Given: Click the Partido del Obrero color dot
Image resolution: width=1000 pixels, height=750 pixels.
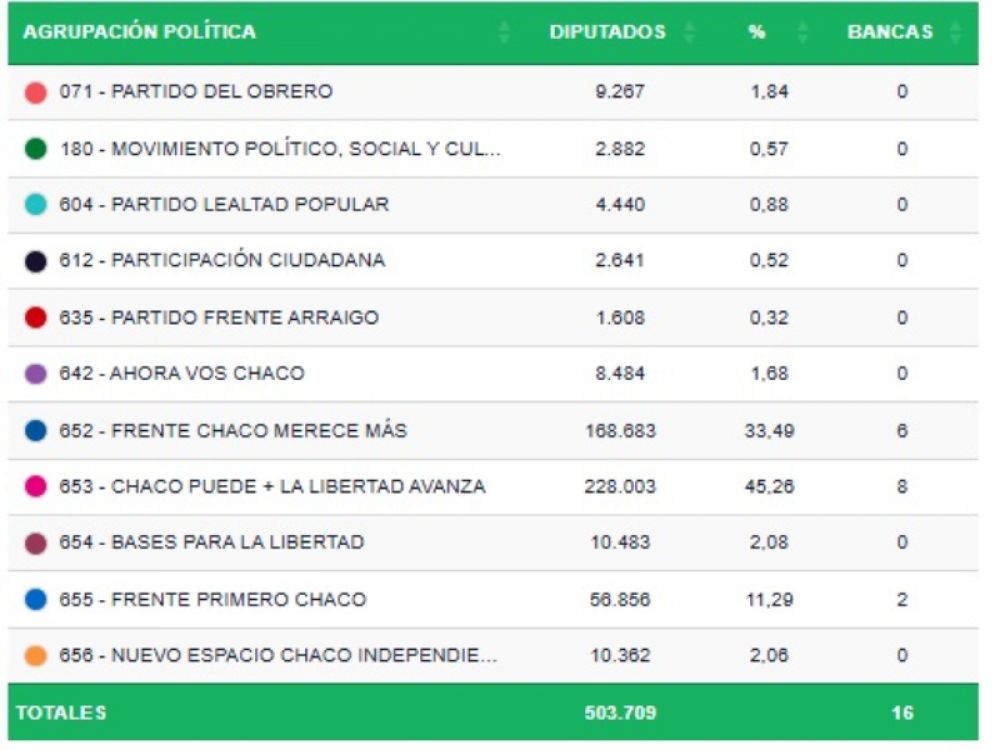Looking at the screenshot, I should [x=36, y=92].
